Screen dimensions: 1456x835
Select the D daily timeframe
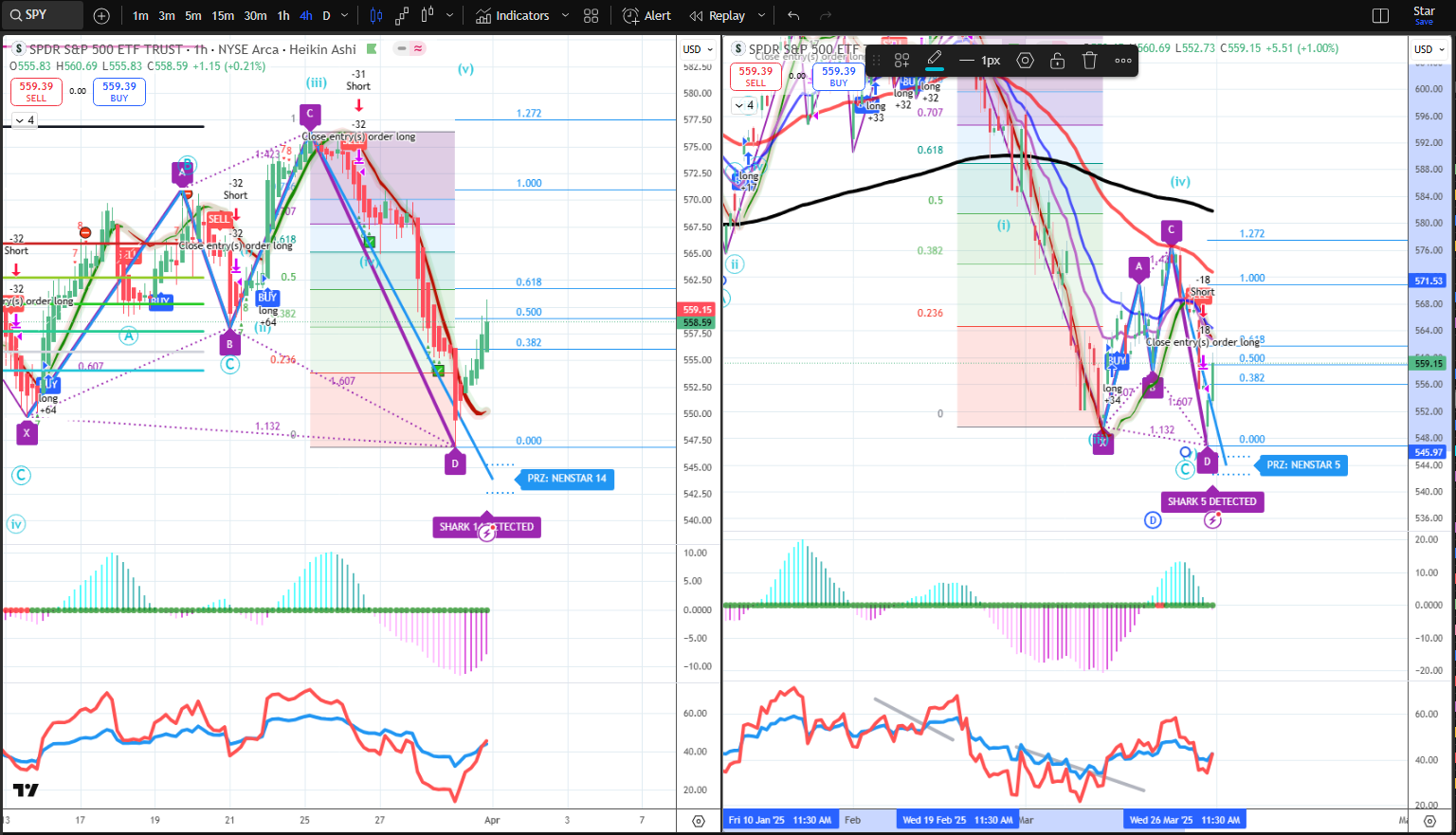[326, 15]
